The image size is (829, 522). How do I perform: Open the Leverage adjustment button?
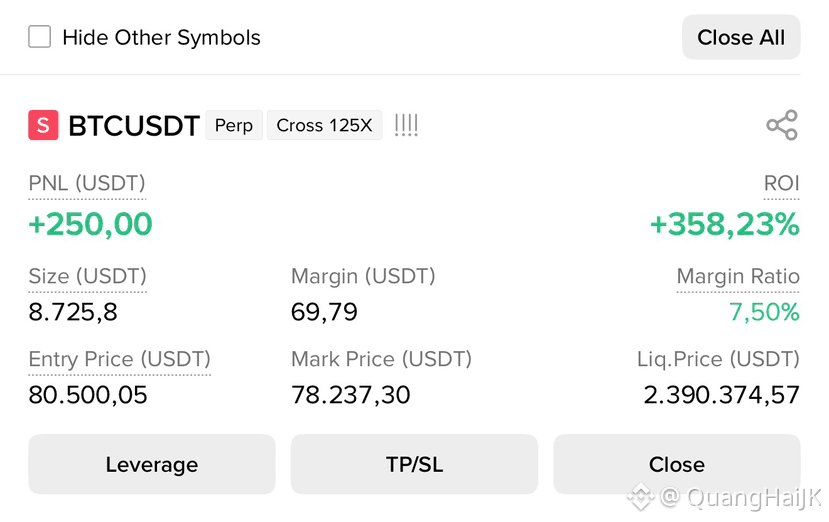[152, 464]
